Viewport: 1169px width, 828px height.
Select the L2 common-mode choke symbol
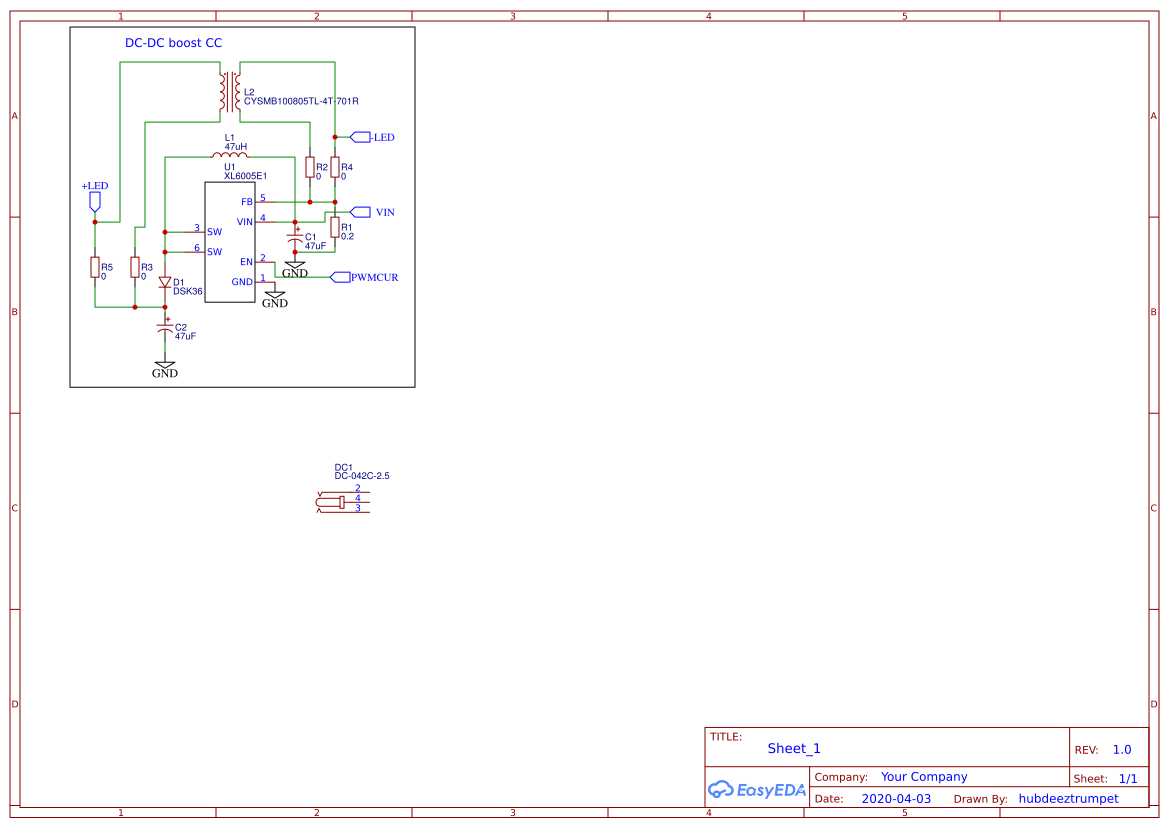pyautogui.click(x=228, y=92)
